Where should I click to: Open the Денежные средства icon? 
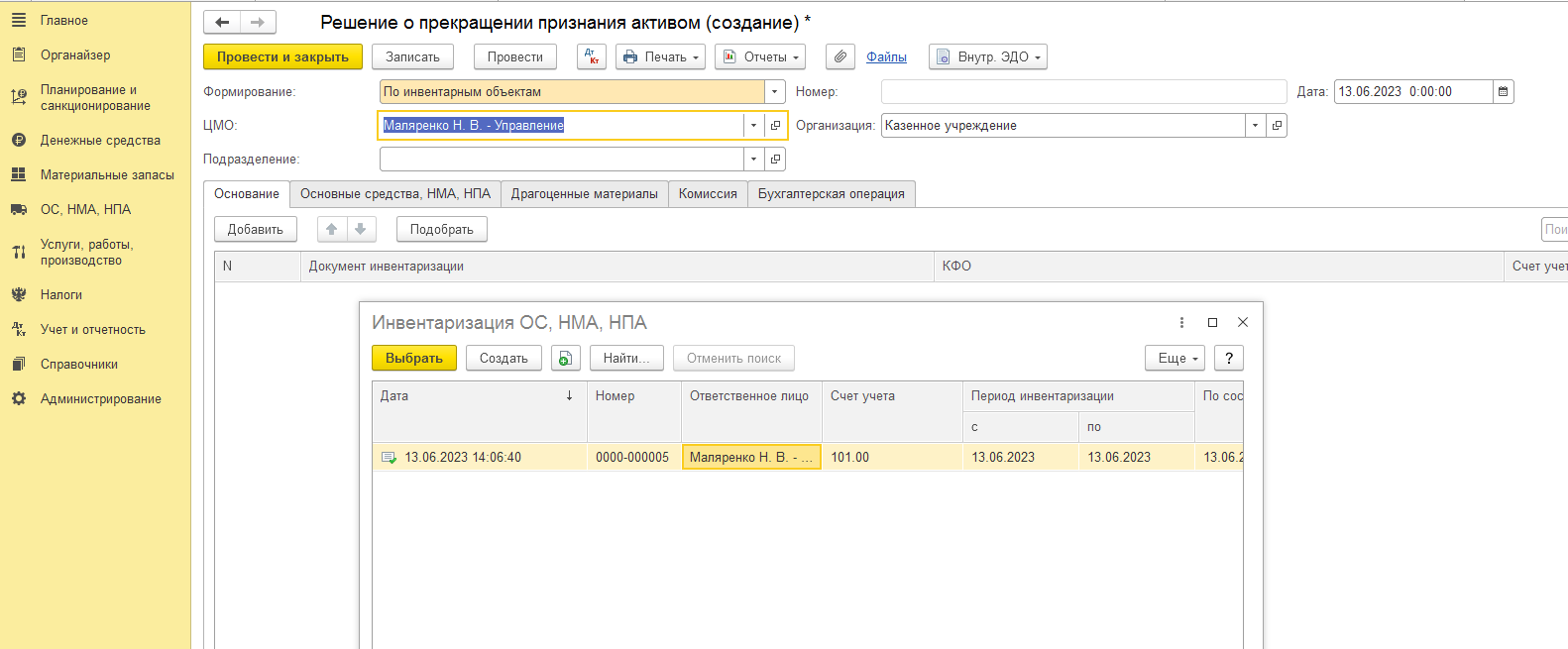(x=18, y=140)
